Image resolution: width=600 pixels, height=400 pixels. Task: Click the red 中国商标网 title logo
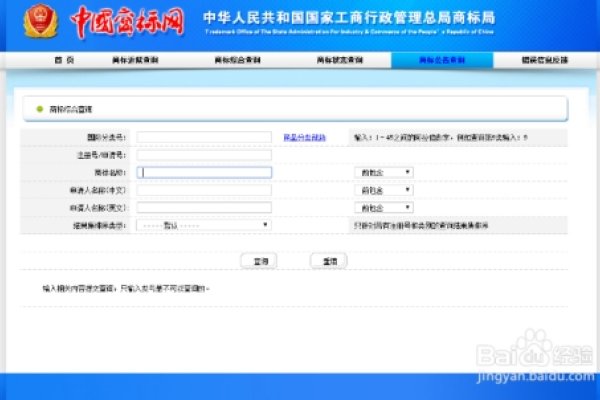pyautogui.click(x=127, y=22)
